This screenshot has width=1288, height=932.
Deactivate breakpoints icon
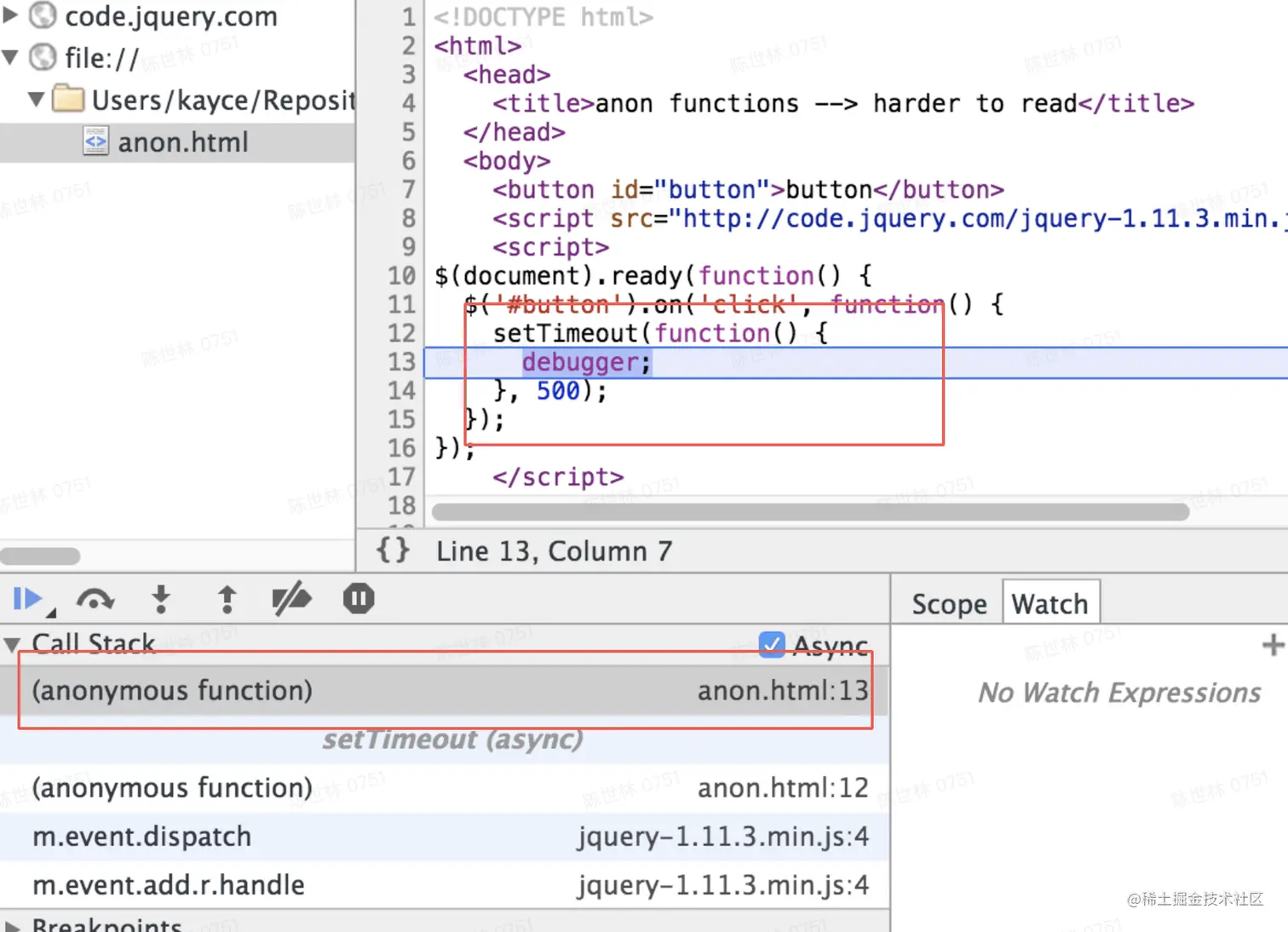[291, 599]
